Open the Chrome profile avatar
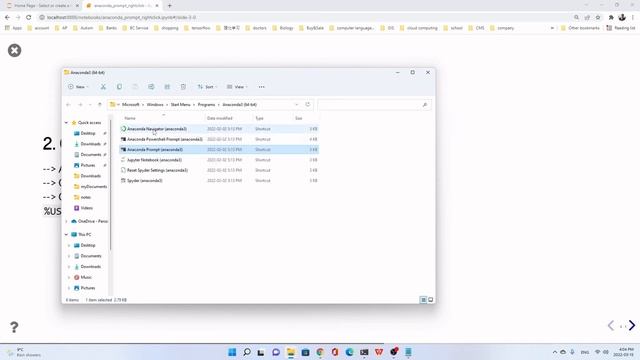The height and width of the screenshot is (360, 640). click(622, 18)
